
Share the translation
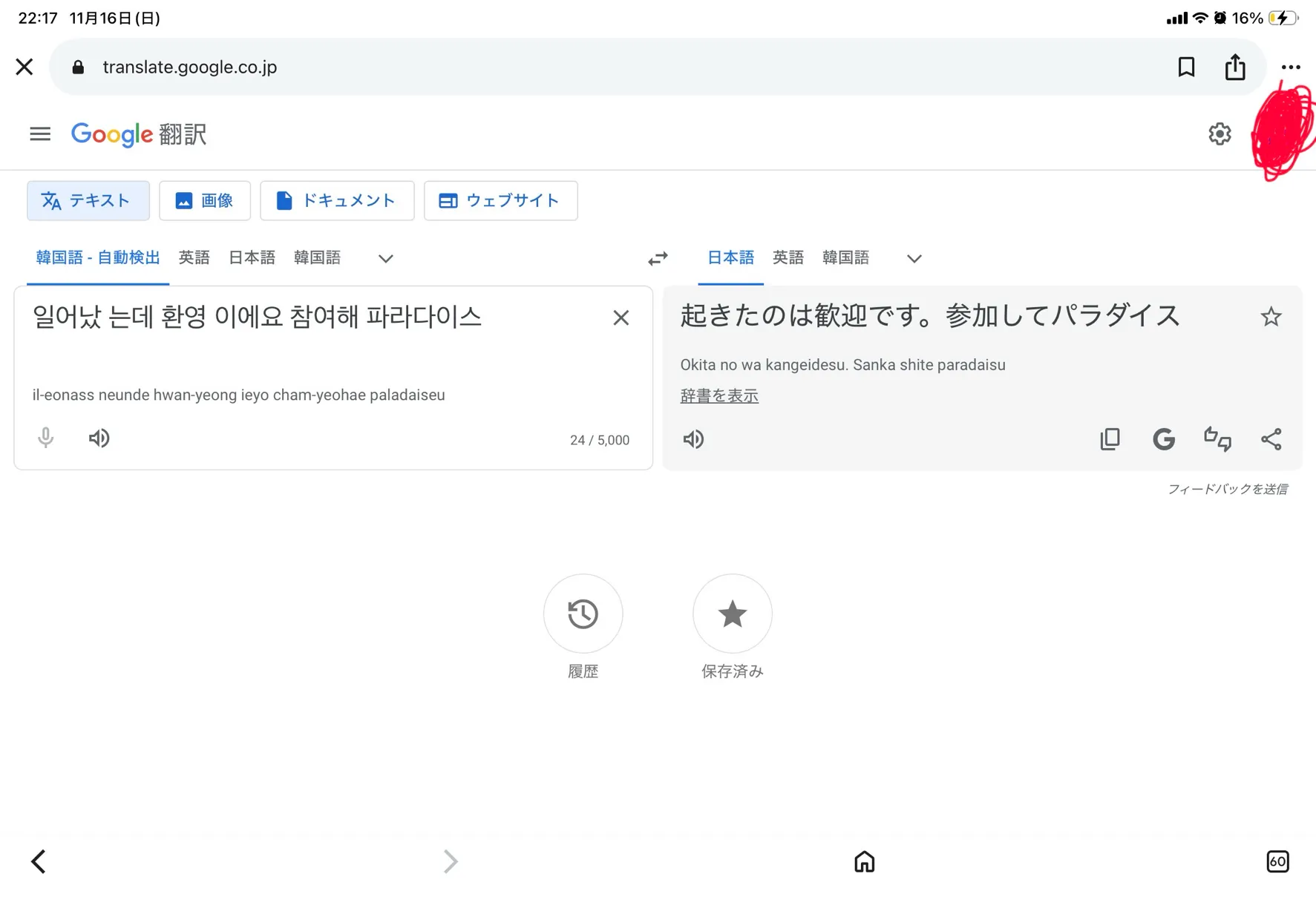[1271, 439]
